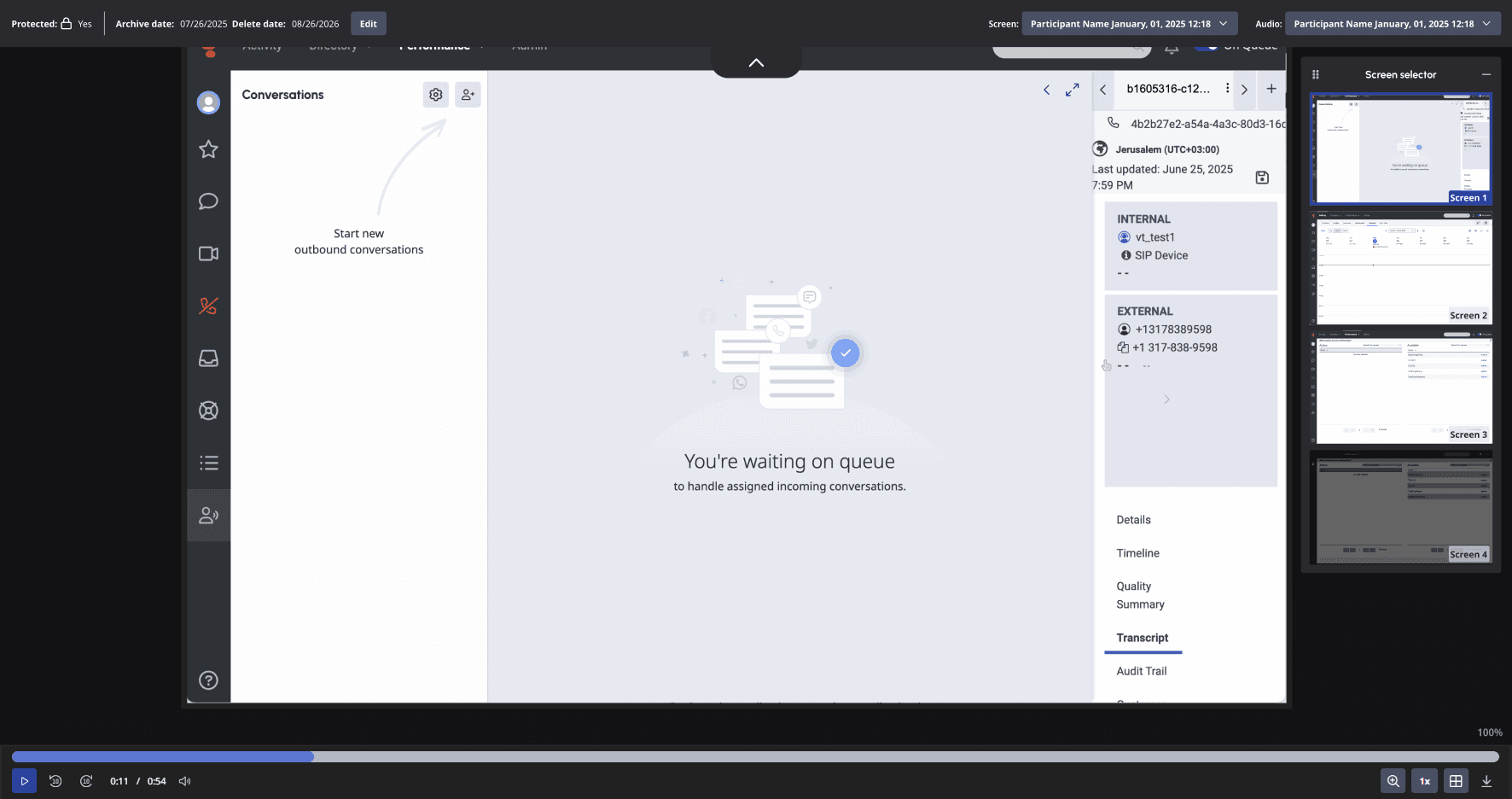
Task: Open the Details section
Action: point(1133,520)
